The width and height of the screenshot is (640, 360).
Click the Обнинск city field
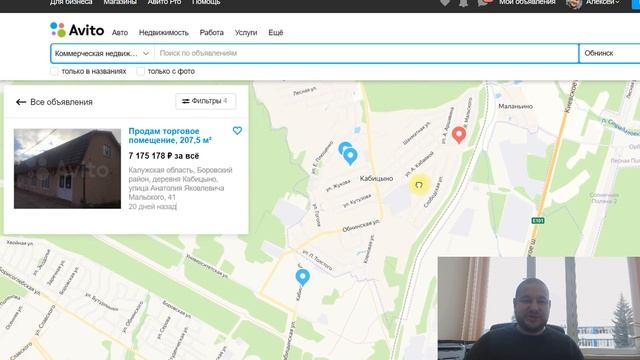[x=610, y=53]
